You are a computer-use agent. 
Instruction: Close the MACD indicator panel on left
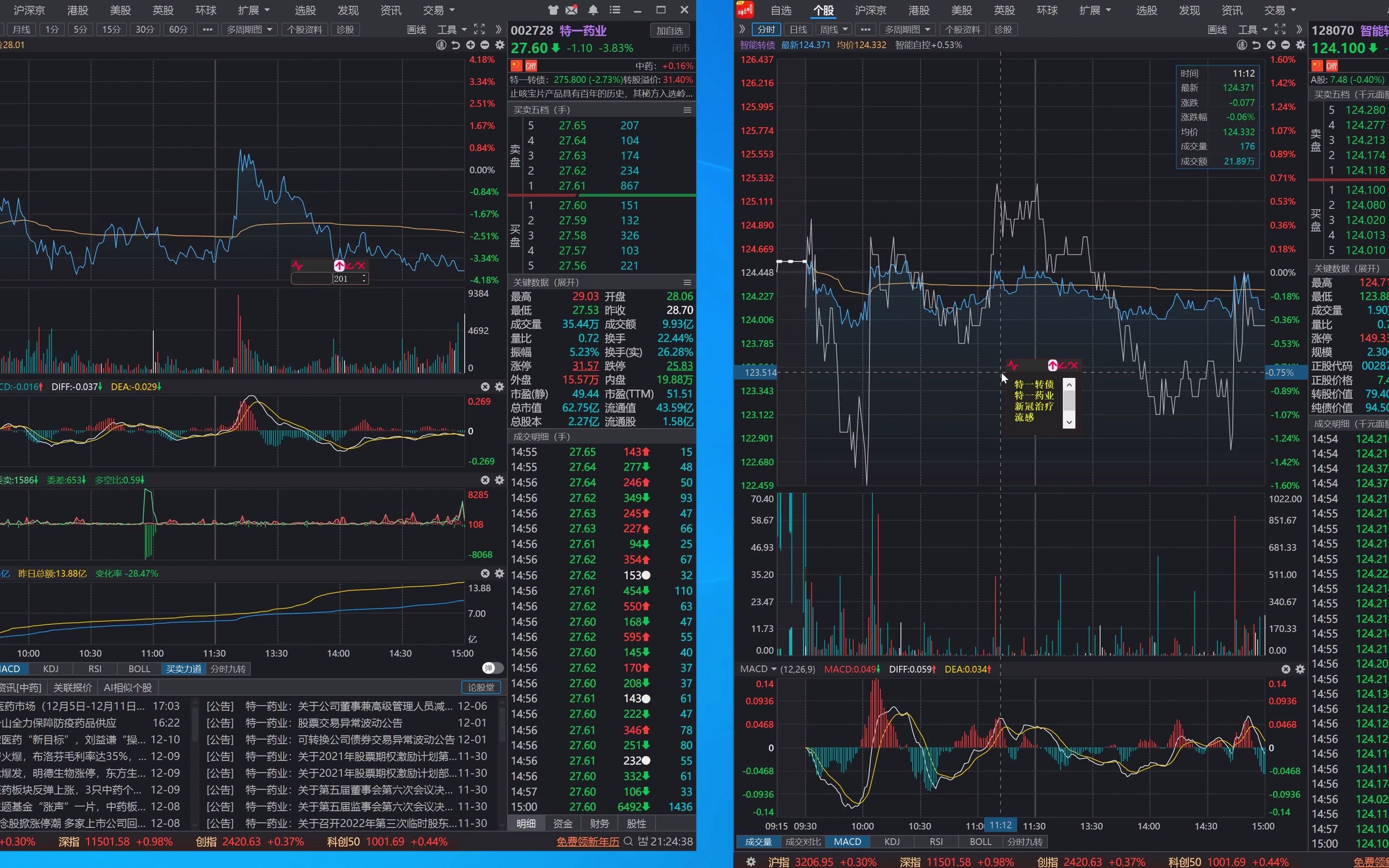tap(485, 387)
